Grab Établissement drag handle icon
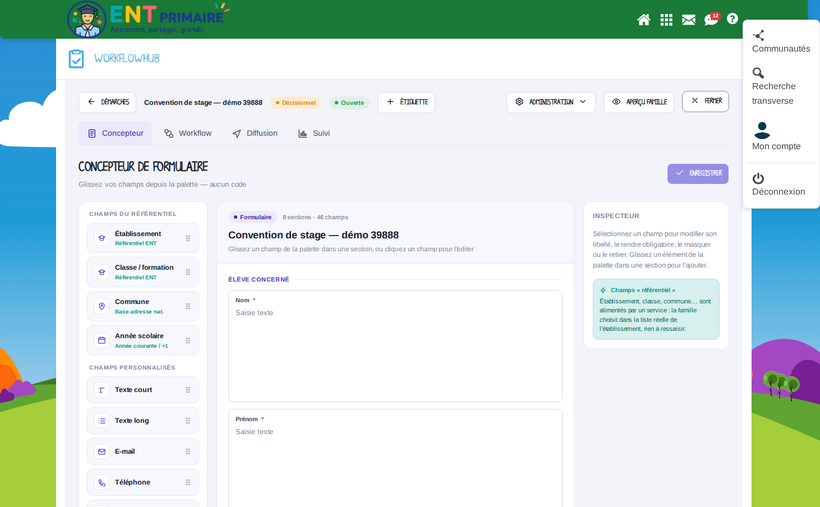The image size is (820, 507). pos(188,239)
